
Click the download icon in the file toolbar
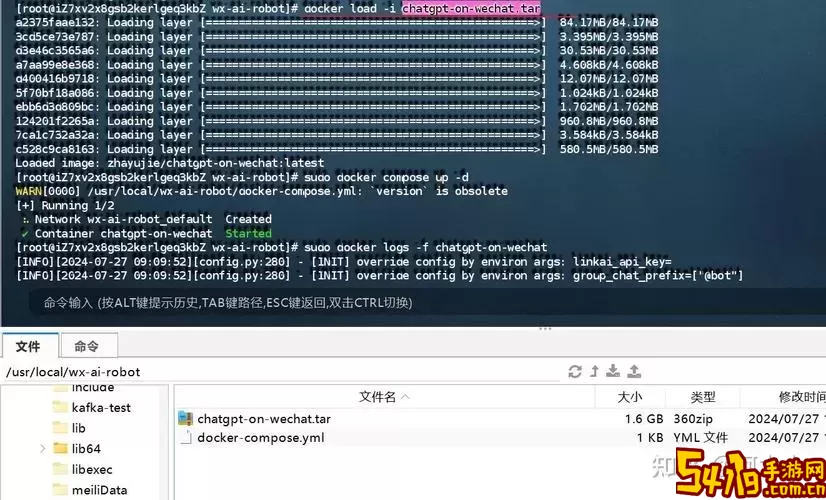[613, 371]
